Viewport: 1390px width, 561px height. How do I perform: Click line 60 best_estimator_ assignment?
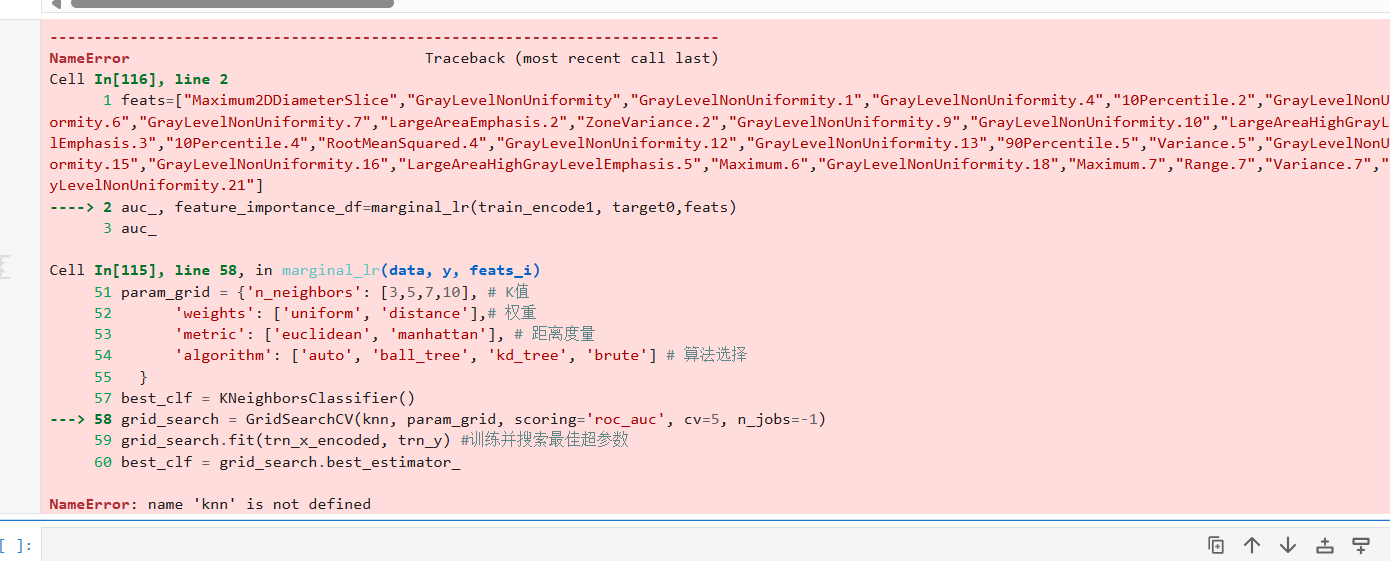pos(291,462)
